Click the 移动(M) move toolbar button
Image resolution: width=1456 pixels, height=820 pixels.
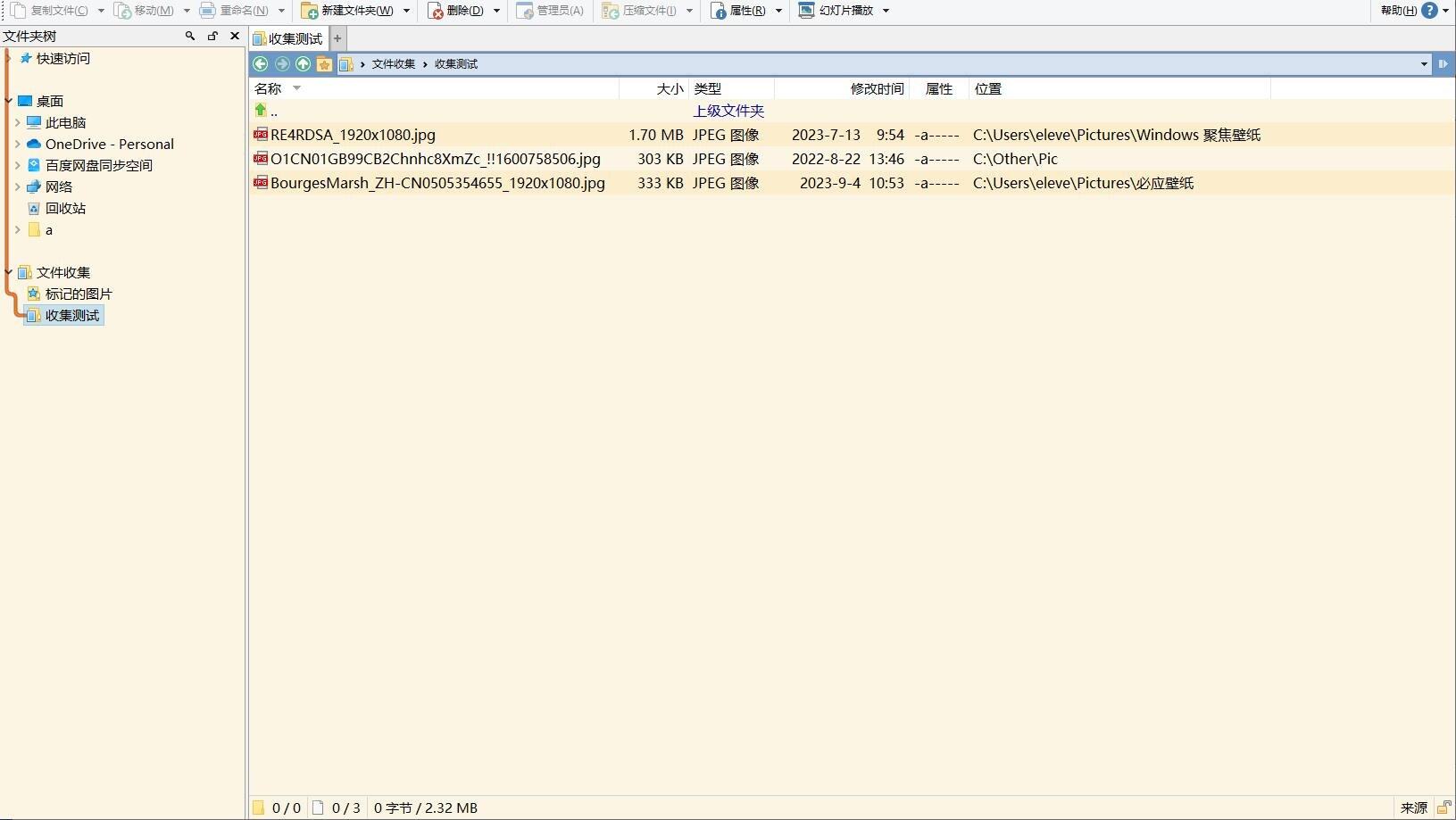(144, 11)
